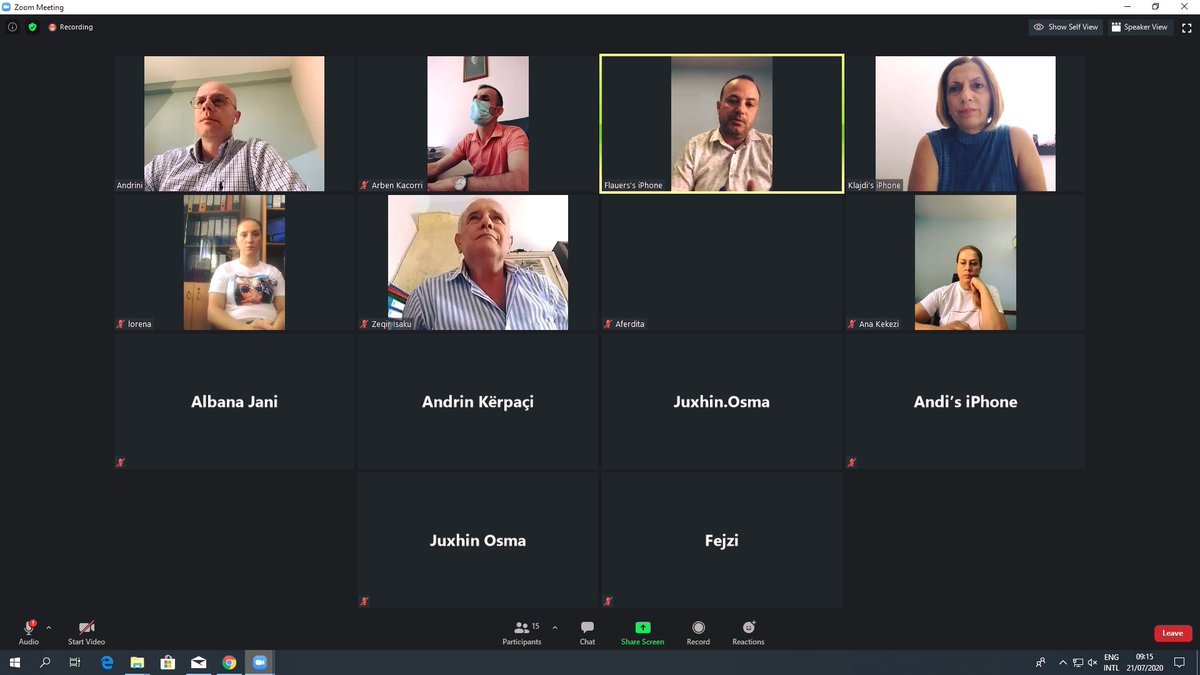The width and height of the screenshot is (1200, 675).
Task: Open the ENG INTL language switcher
Action: [x=1112, y=662]
